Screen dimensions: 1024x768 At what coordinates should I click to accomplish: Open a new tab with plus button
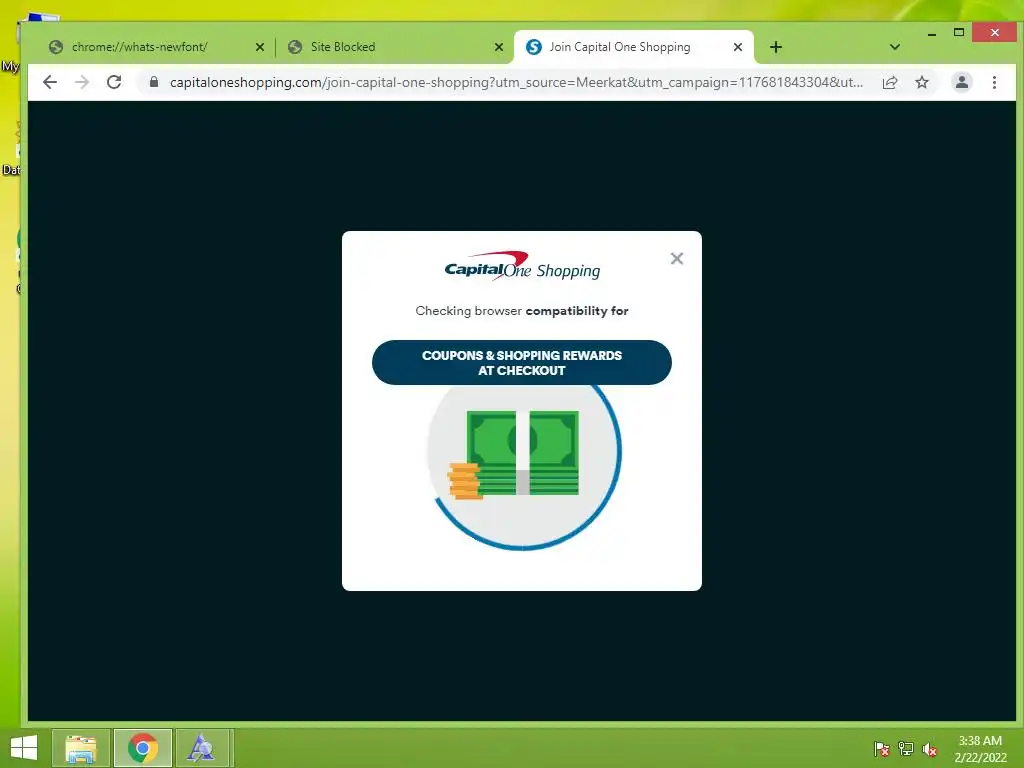776,47
